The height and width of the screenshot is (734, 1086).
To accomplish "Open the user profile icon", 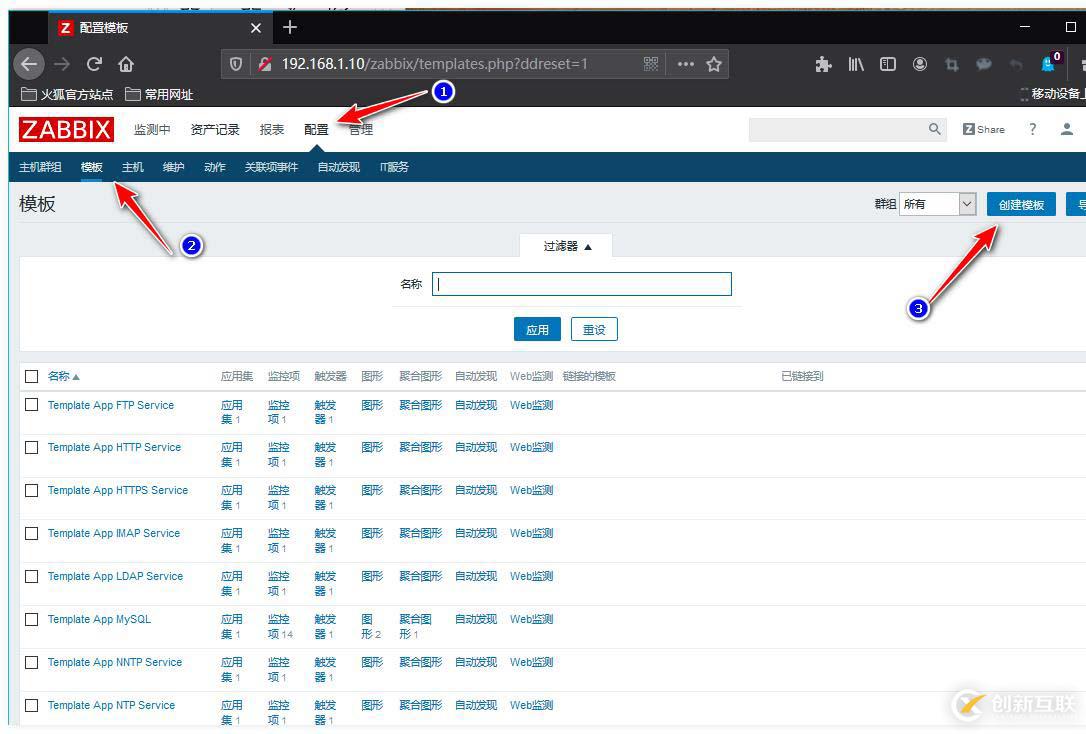I will point(1067,129).
